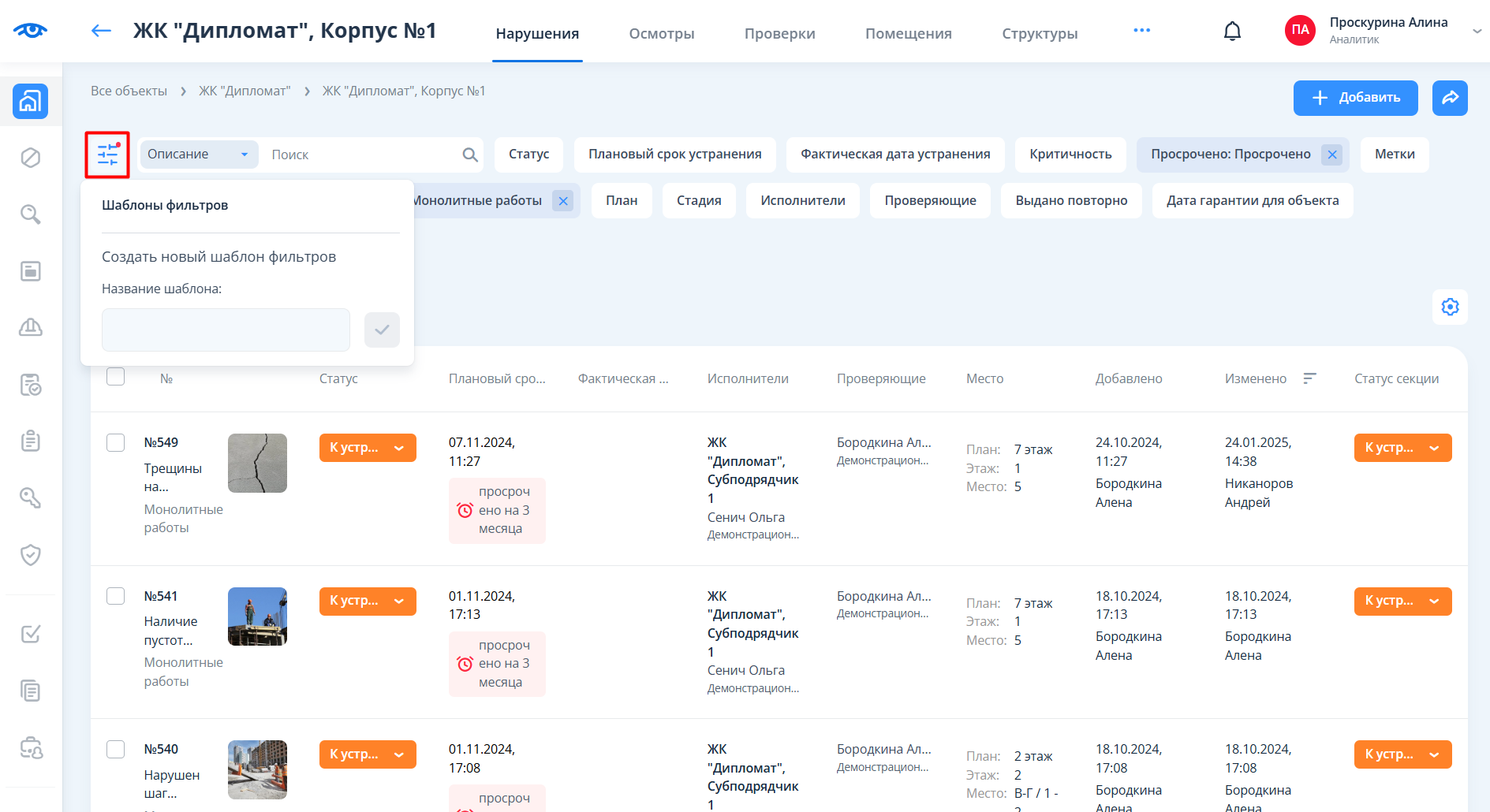Open table settings gear icon
Image resolution: width=1490 pixels, height=812 pixels.
(1450, 307)
